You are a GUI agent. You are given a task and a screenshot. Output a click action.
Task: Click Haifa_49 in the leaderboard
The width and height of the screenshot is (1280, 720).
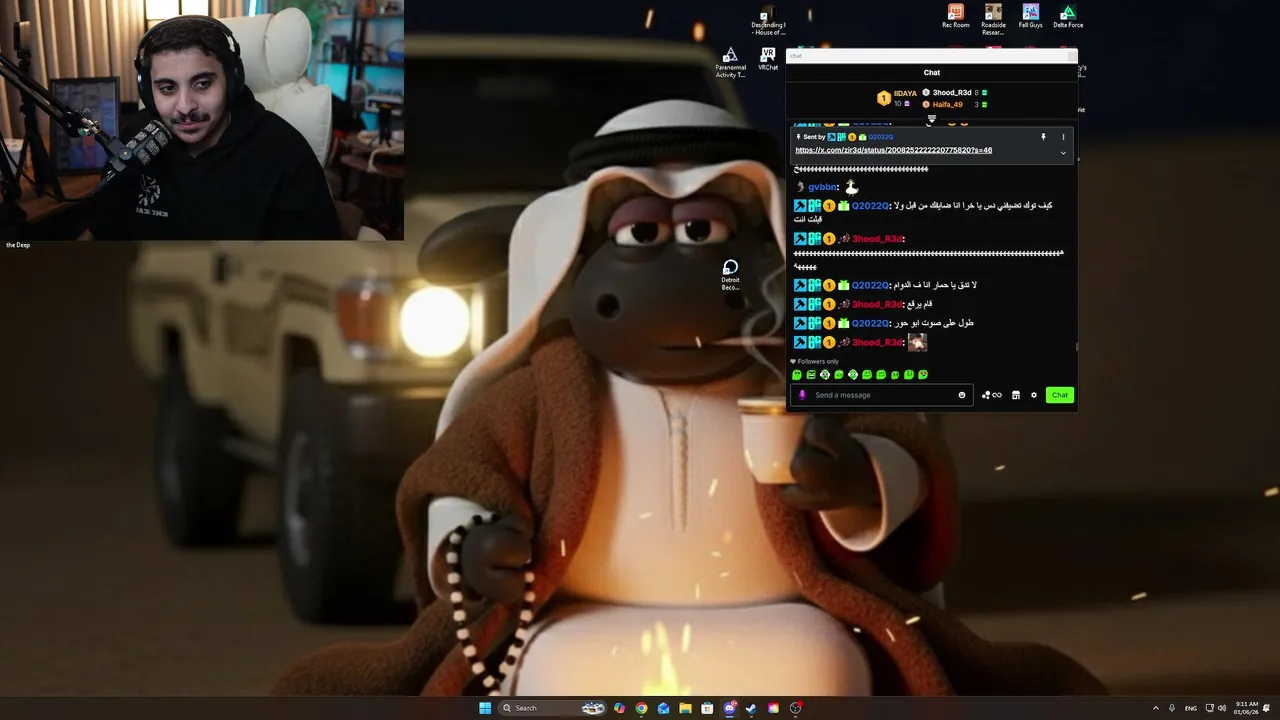coord(947,104)
